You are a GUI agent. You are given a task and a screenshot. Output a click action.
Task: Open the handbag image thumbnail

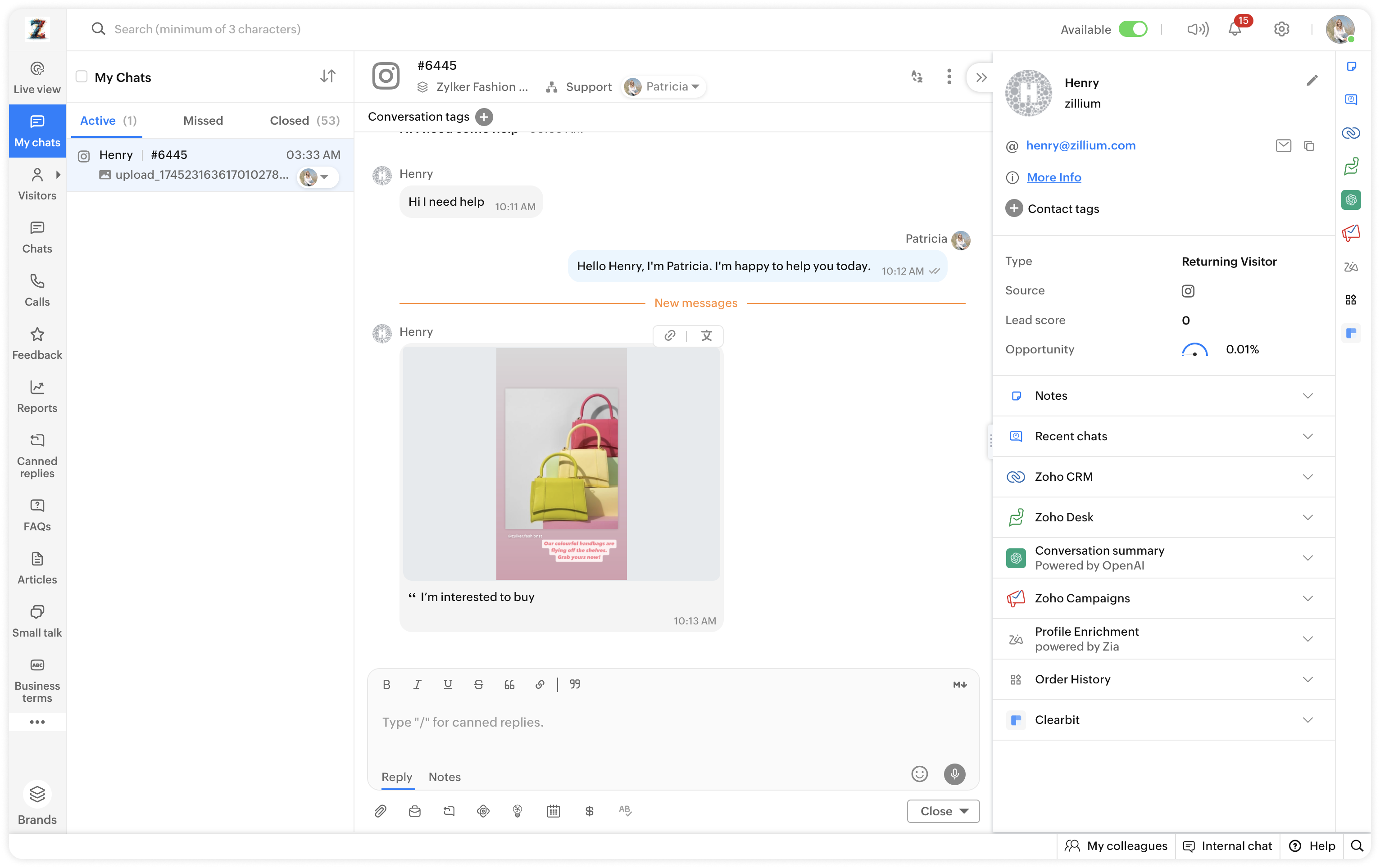(561, 463)
